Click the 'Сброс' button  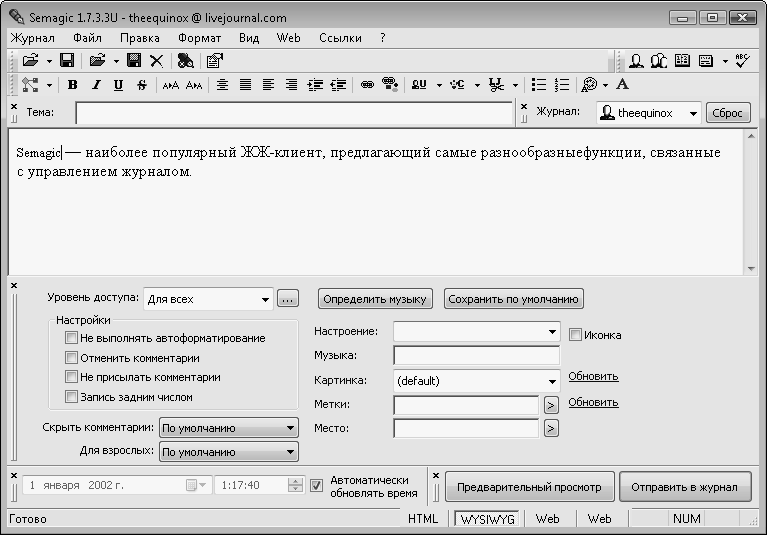coord(727,113)
